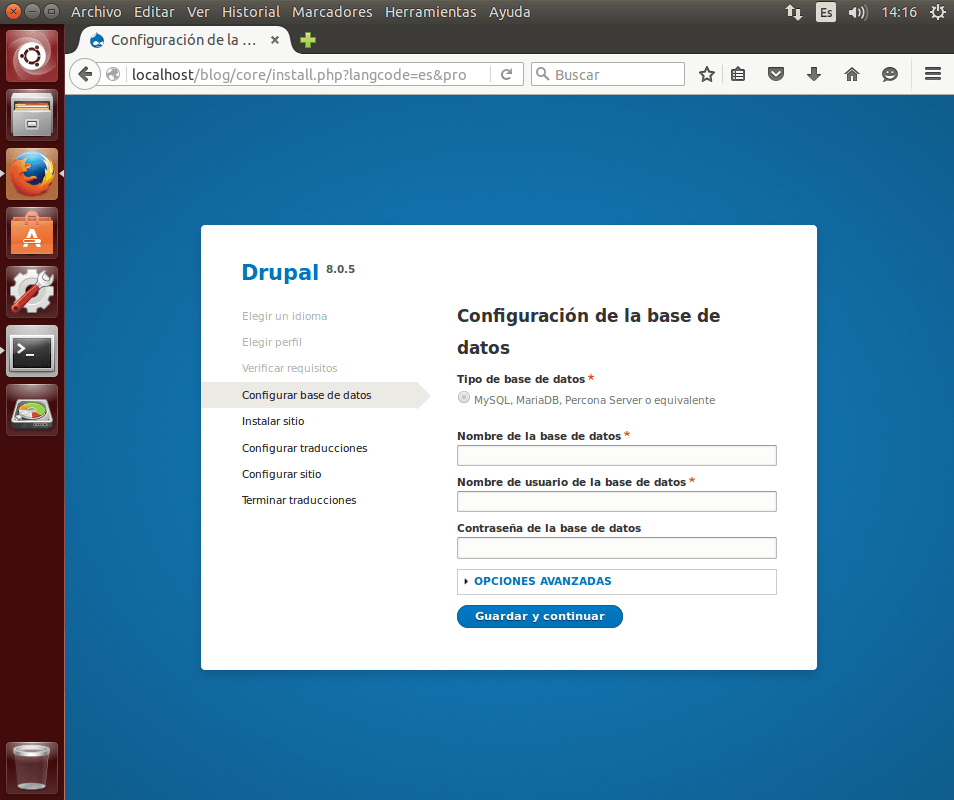The image size is (954, 800).
Task: Click the Instalar sitio step
Action: click(273, 421)
